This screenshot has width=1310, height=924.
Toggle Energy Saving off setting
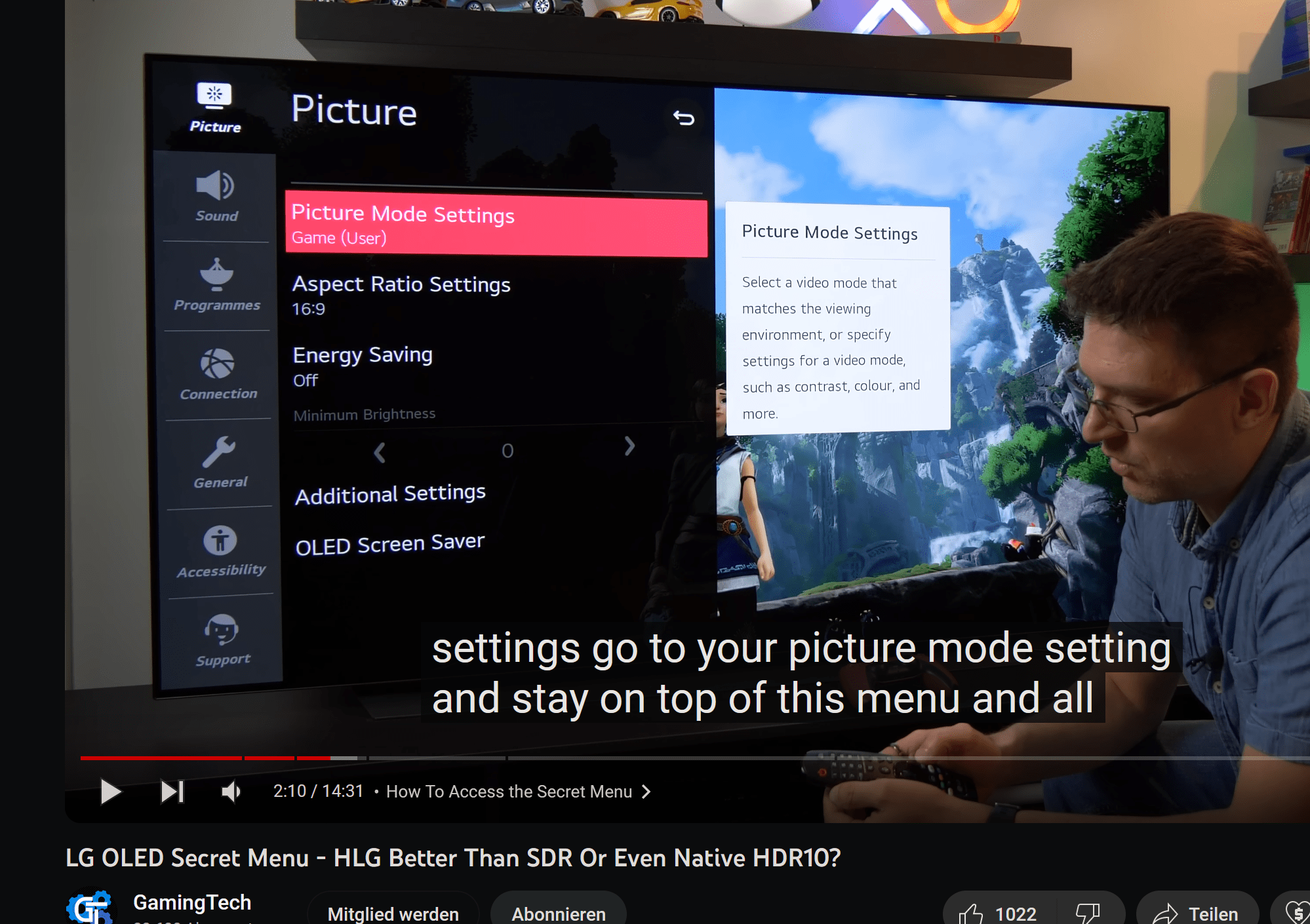click(x=362, y=365)
